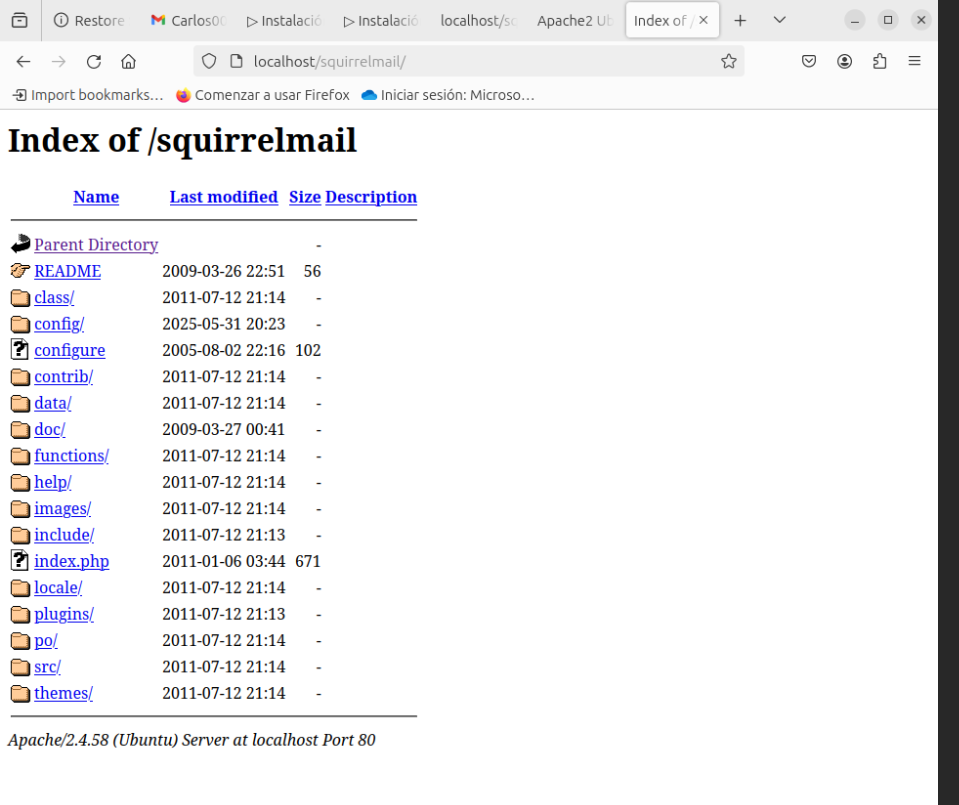Open the doc/ folder
This screenshot has height=805, width=959.
50,429
